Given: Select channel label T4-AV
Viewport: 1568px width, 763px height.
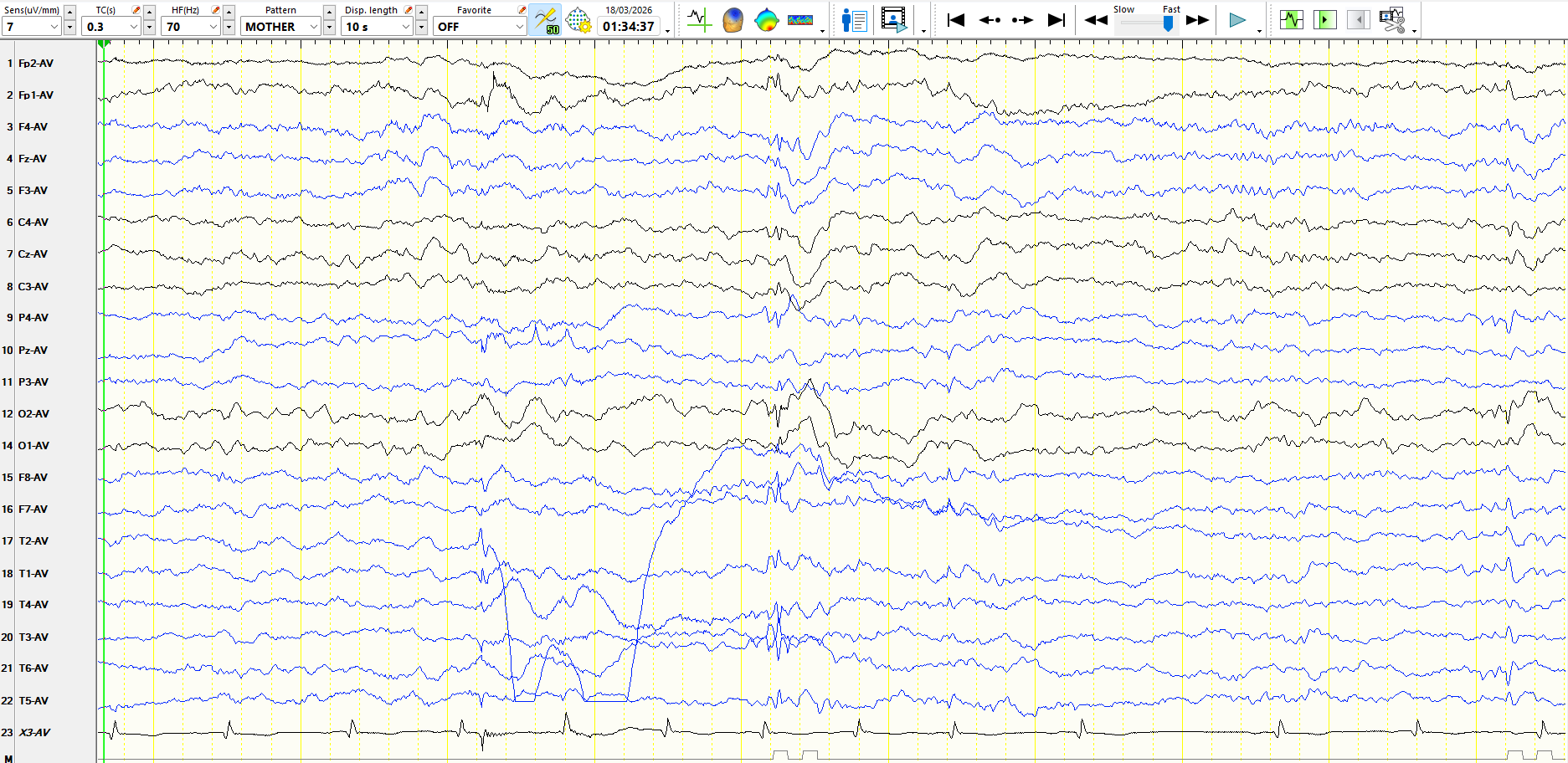Looking at the screenshot, I should (33, 604).
